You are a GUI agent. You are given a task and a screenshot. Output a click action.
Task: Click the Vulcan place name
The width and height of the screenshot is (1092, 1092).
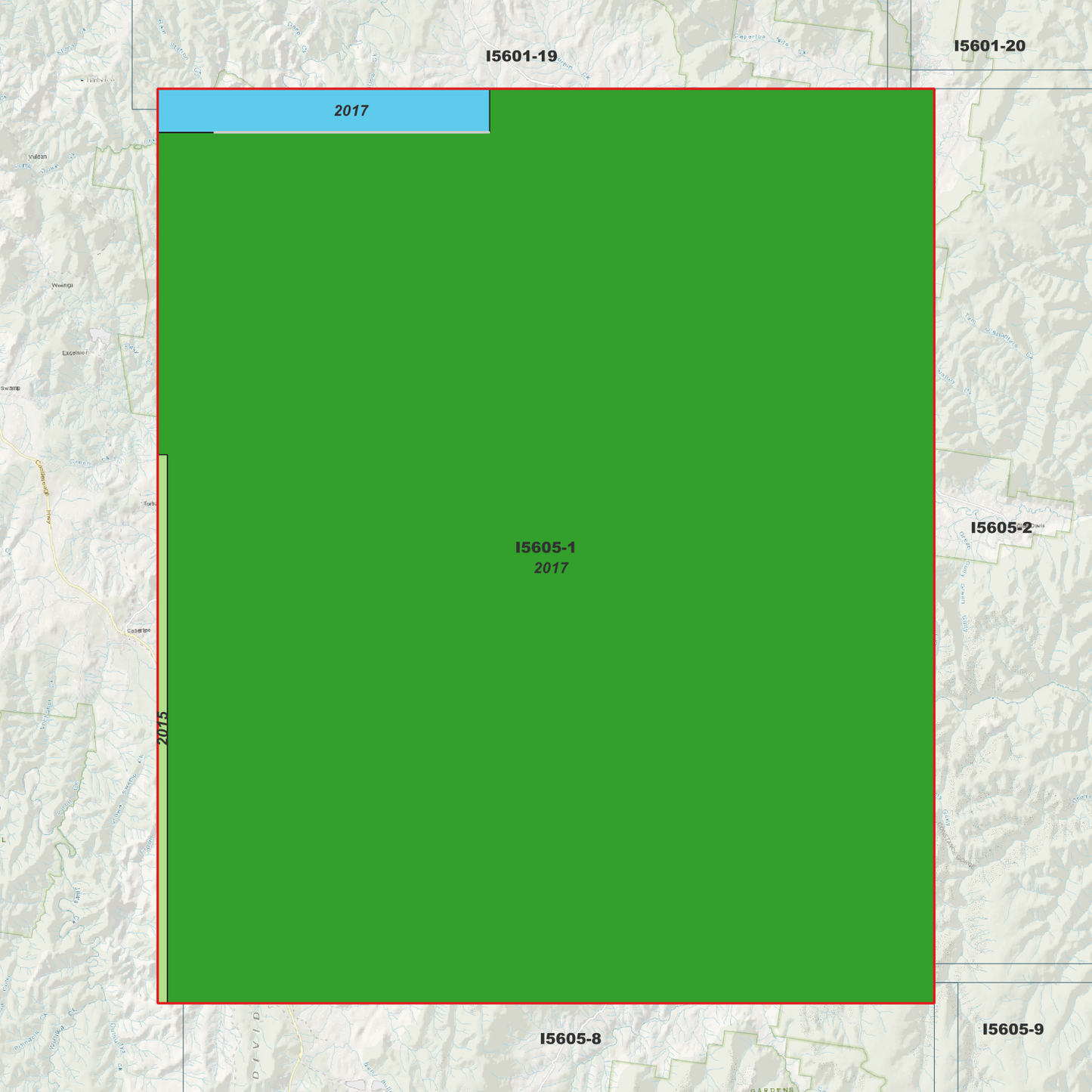[x=38, y=157]
